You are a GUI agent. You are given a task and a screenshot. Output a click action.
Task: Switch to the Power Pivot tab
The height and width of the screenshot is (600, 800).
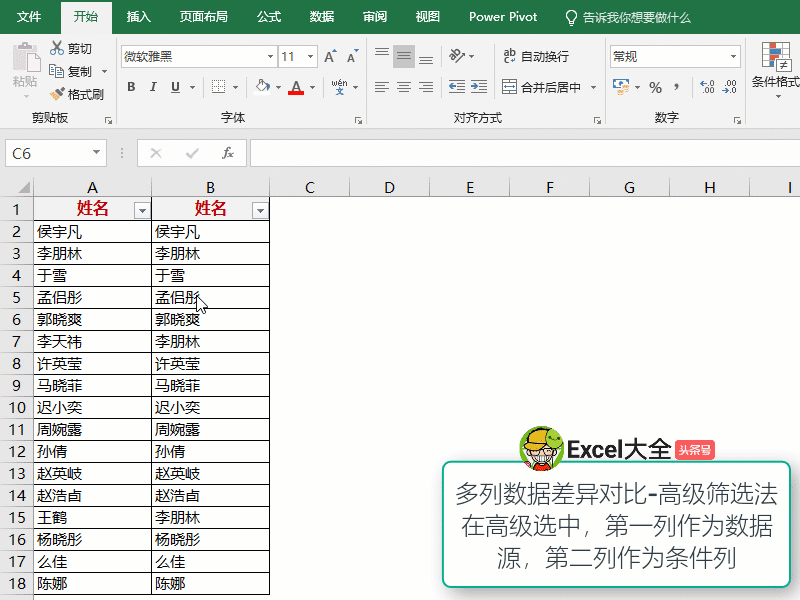(x=503, y=17)
